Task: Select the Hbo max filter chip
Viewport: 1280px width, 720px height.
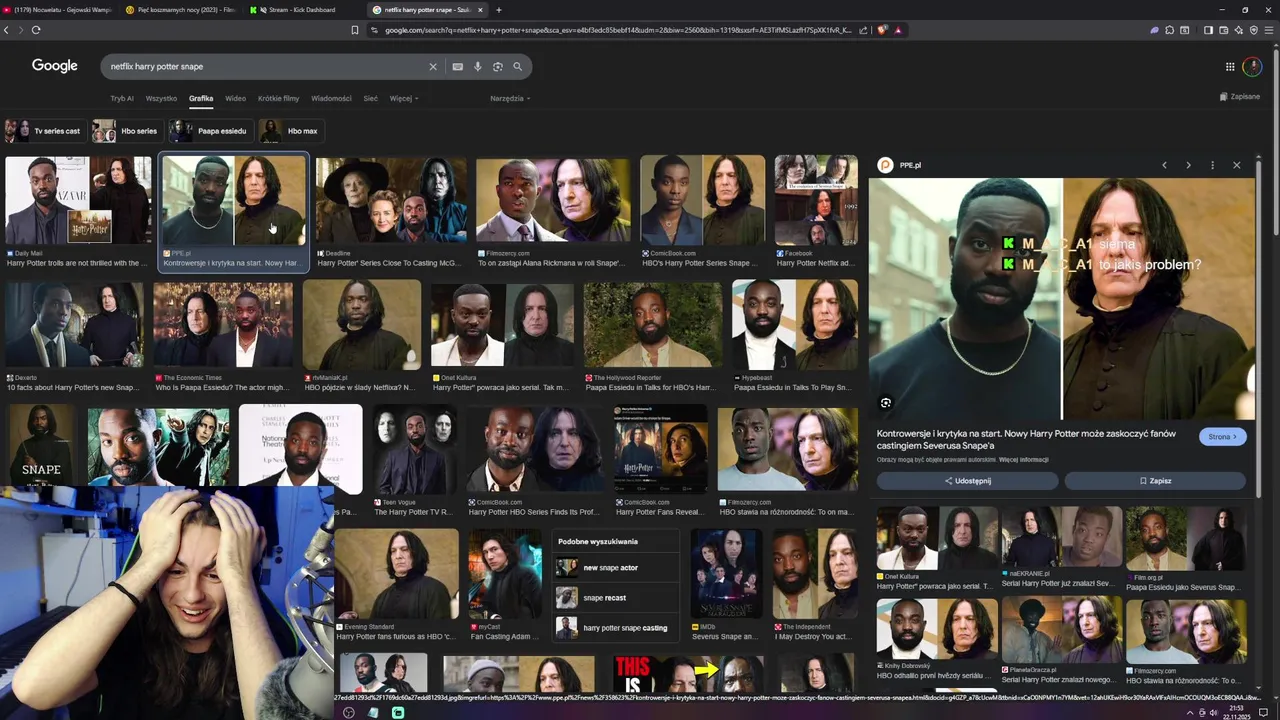Action: click(291, 131)
